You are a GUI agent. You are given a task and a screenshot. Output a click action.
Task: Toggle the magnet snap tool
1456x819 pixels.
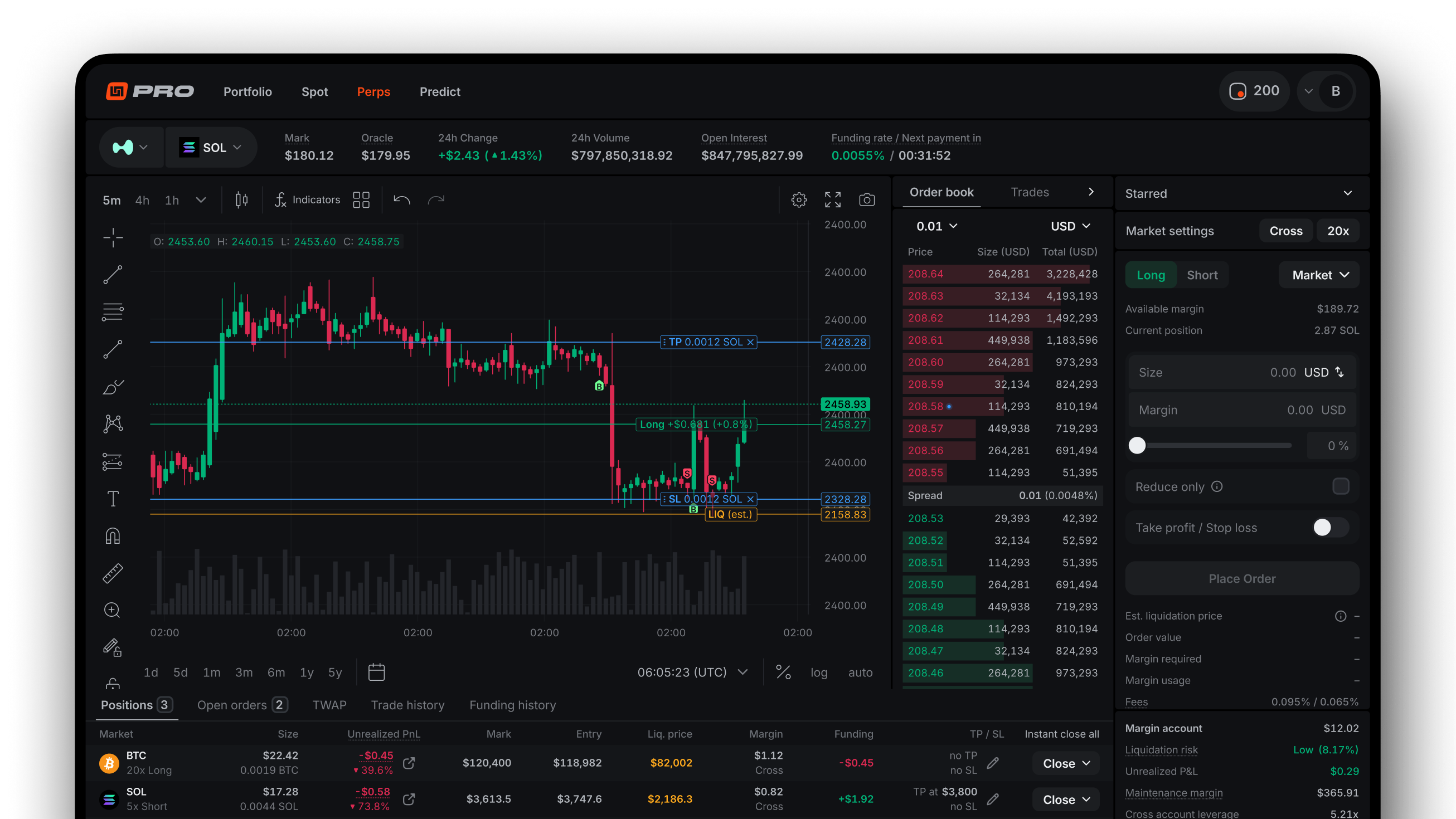coord(113,535)
